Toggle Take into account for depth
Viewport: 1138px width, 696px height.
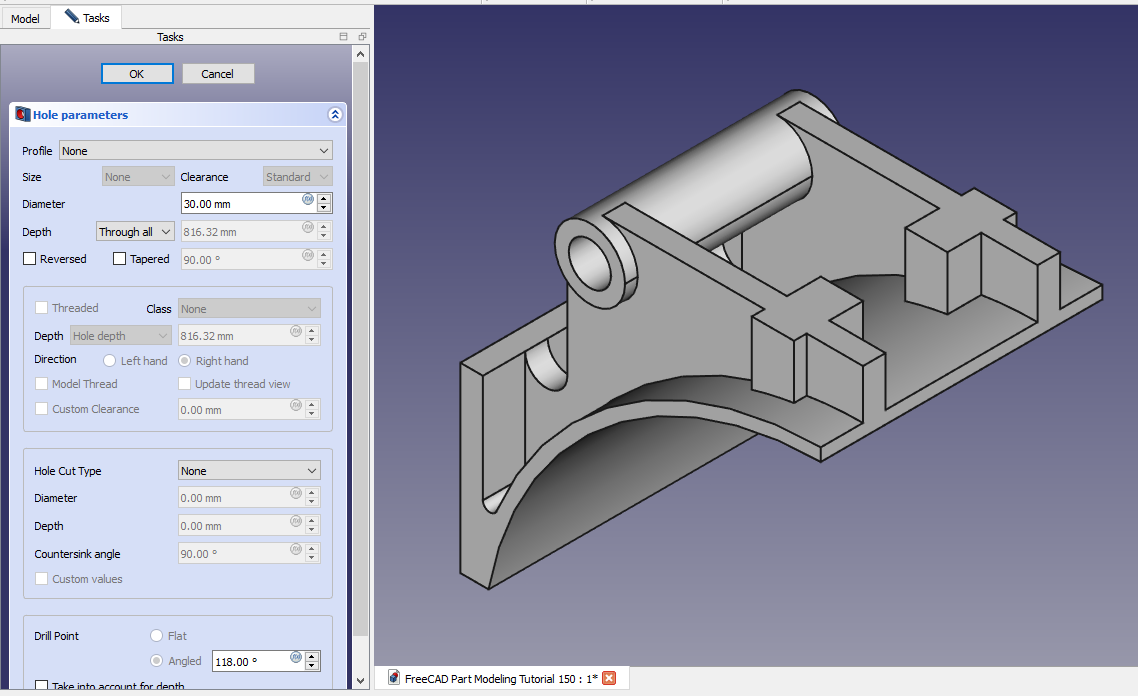coord(42,686)
